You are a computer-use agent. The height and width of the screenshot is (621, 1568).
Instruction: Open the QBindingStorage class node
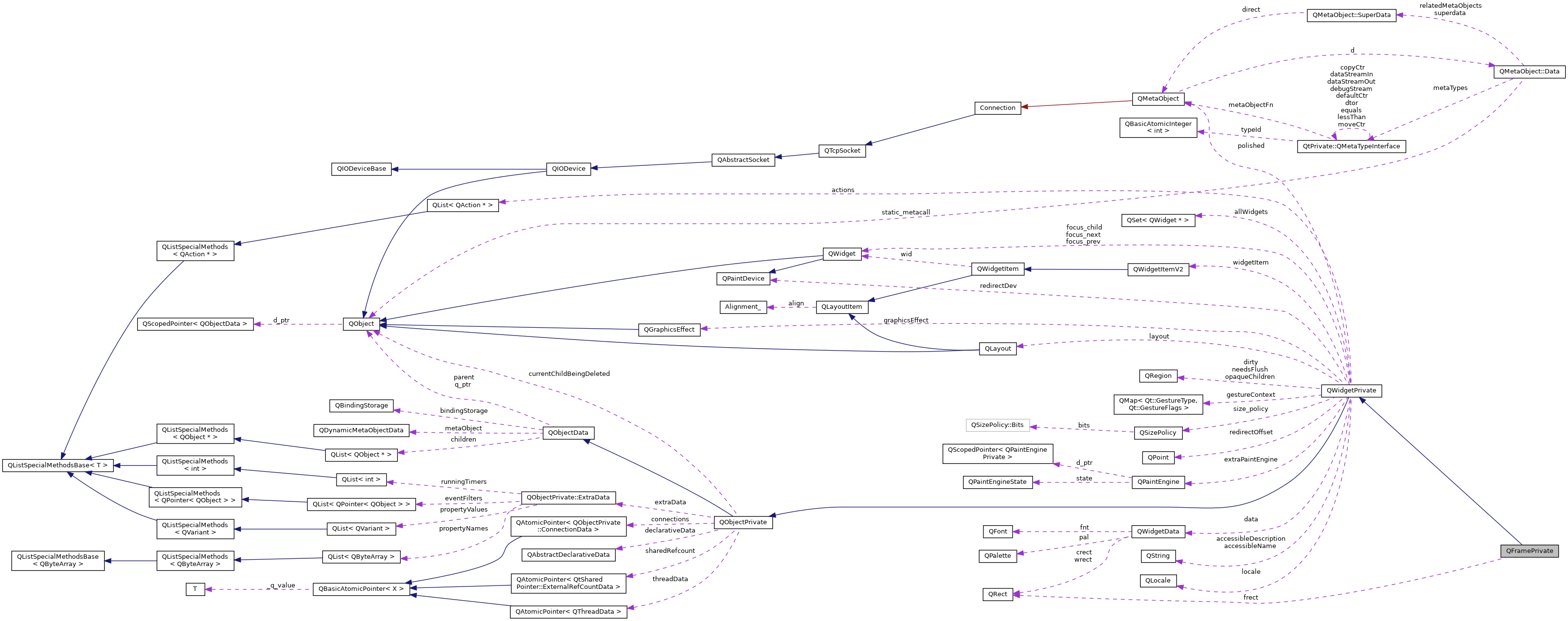(361, 406)
